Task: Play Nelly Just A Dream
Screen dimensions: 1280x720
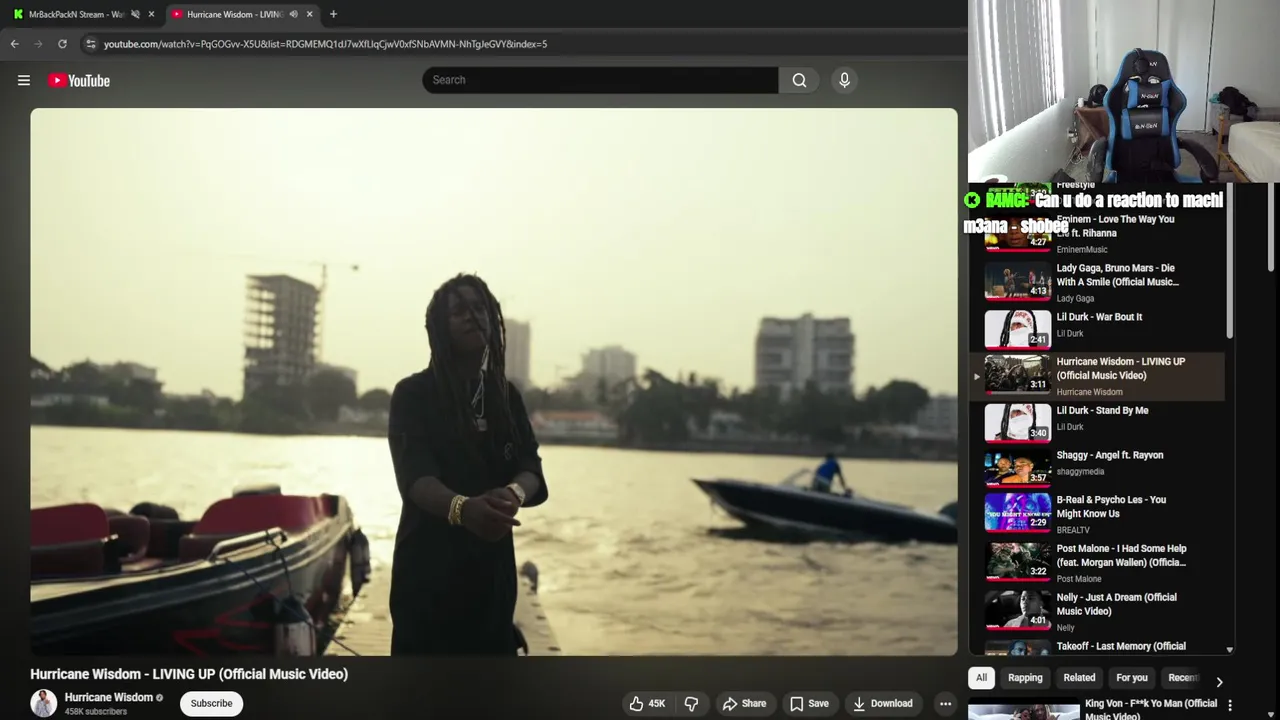Action: point(1116,604)
